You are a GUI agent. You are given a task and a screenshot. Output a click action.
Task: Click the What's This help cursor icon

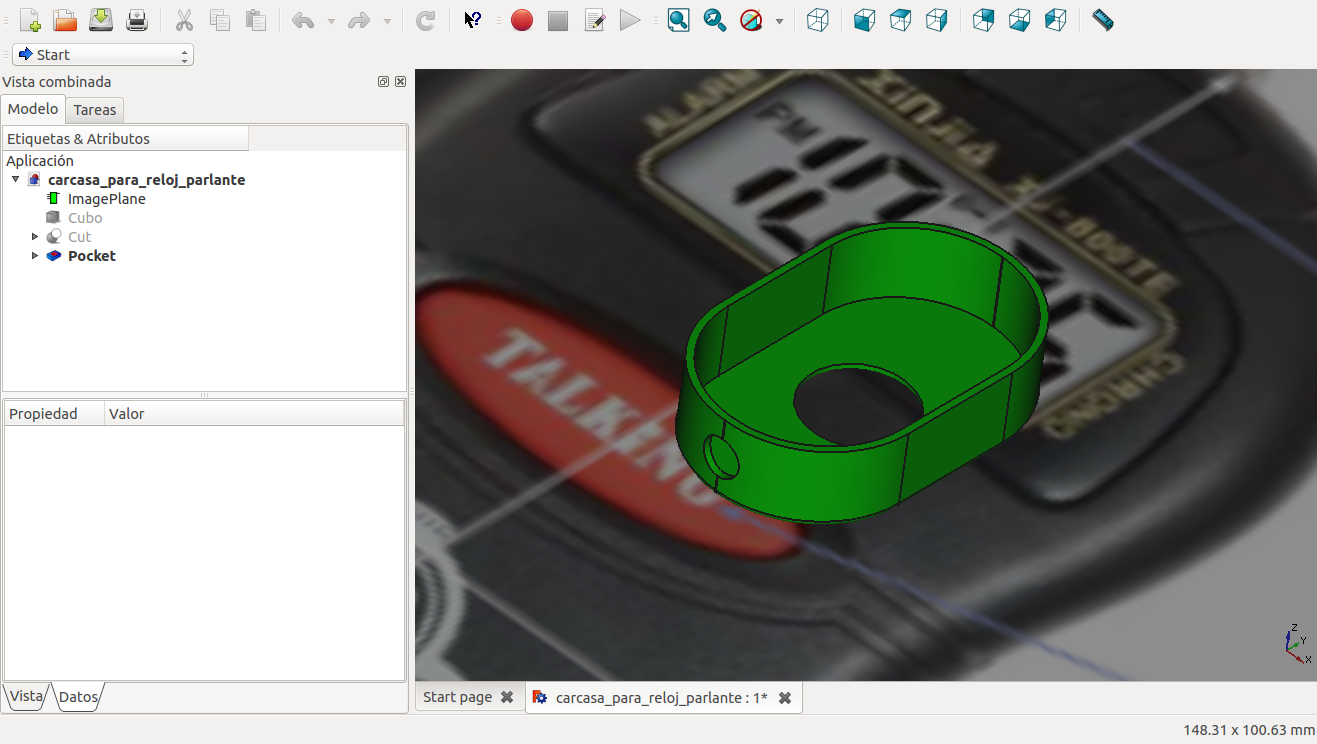pyautogui.click(x=473, y=20)
